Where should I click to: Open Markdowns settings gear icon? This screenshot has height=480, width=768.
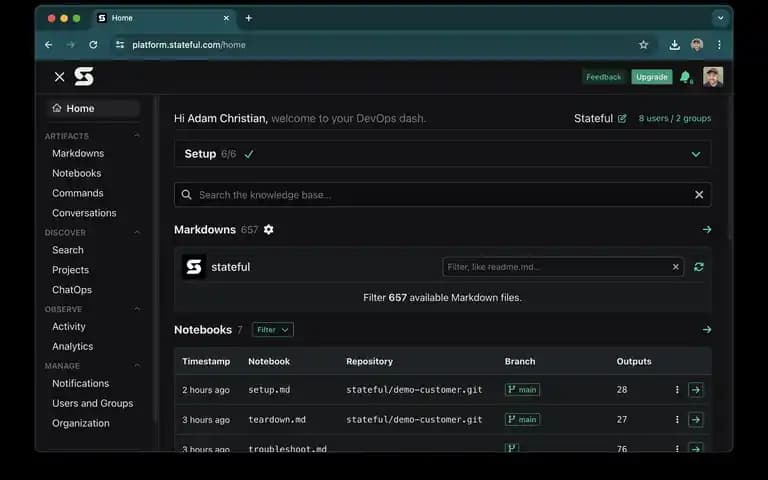point(268,229)
